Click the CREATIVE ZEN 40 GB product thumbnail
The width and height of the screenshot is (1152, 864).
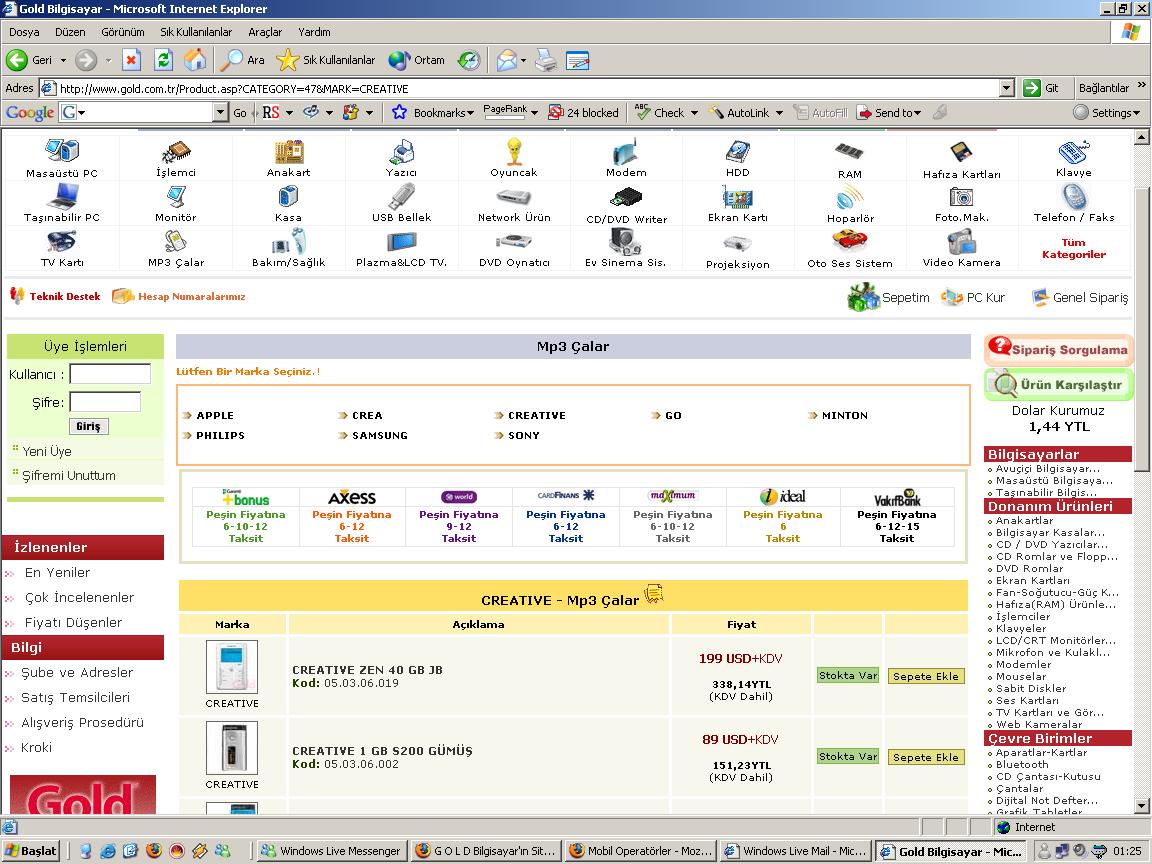pyautogui.click(x=231, y=667)
